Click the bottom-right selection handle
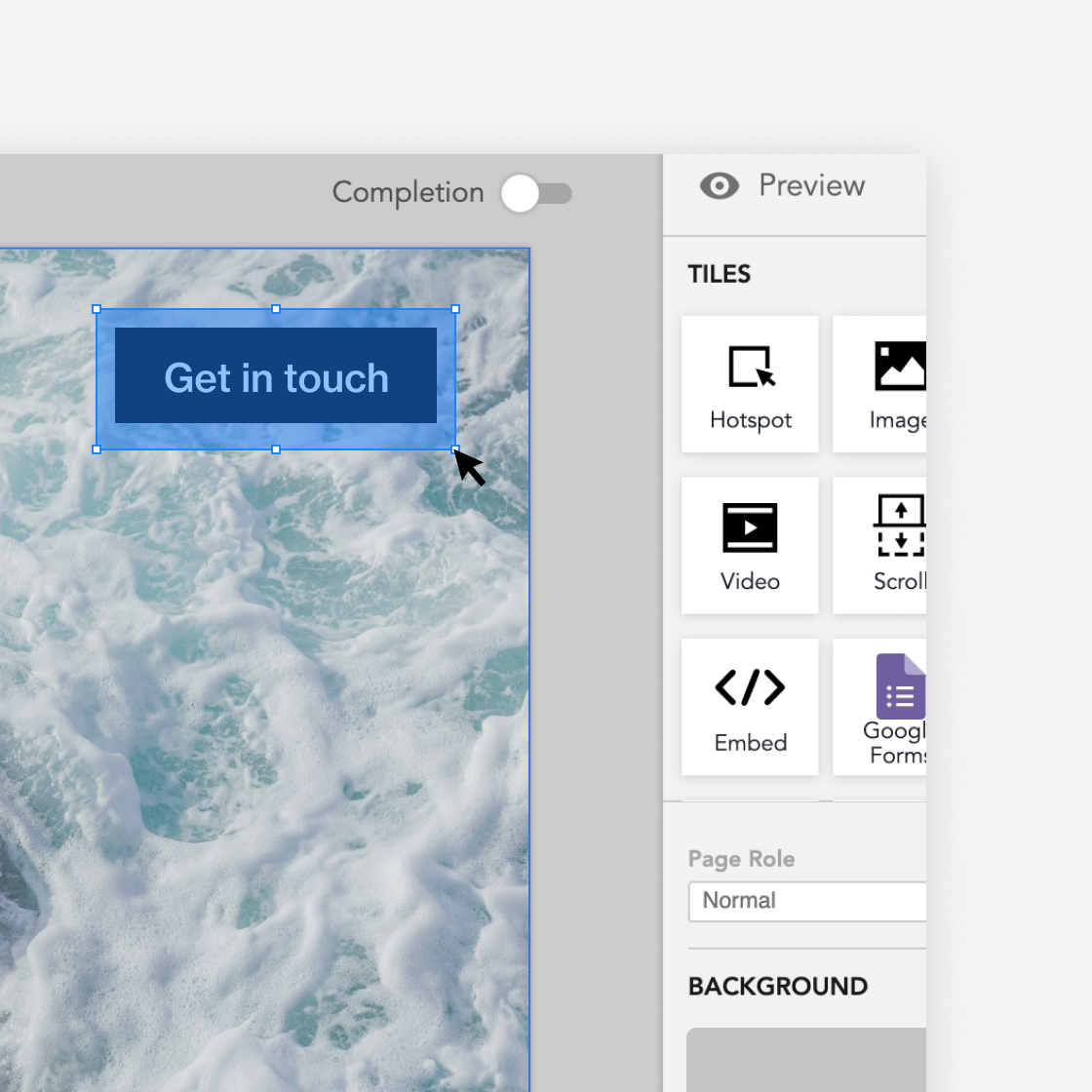The height and width of the screenshot is (1092, 1092). click(x=455, y=449)
